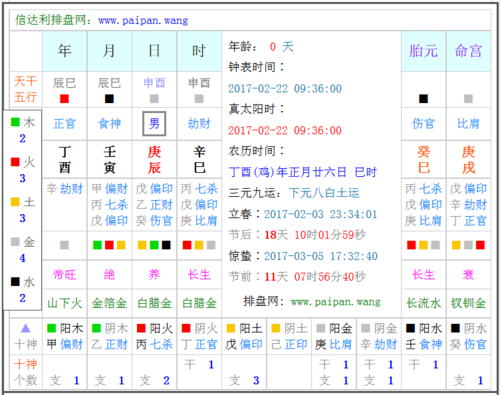The image size is (500, 395).
Task: Click 癸 伤官 hidden stem in the 日 column
Action: [x=154, y=221]
